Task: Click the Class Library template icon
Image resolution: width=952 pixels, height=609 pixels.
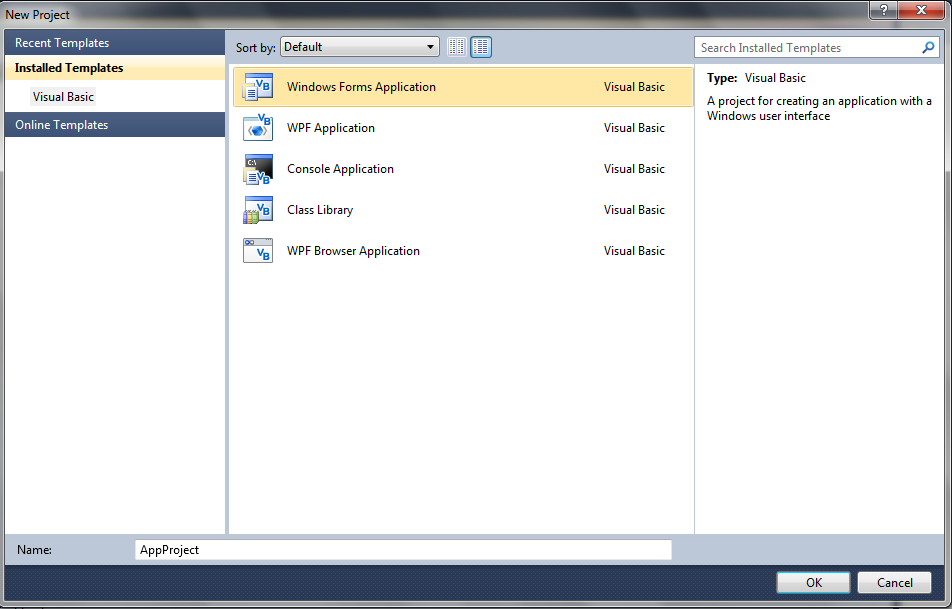Action: click(x=258, y=209)
